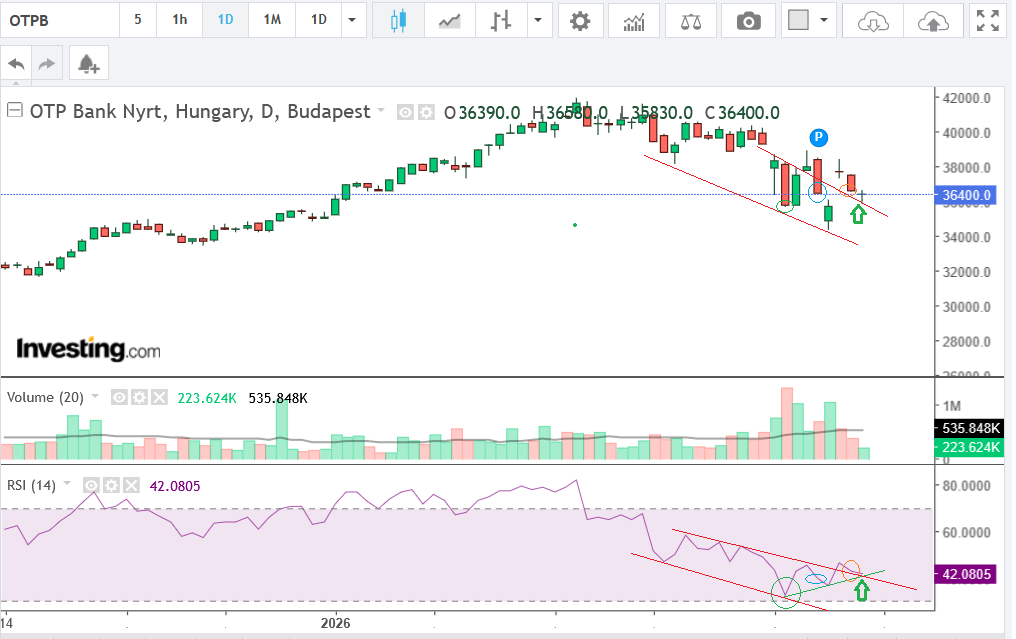Select the 1h timeframe

[x=179, y=20]
